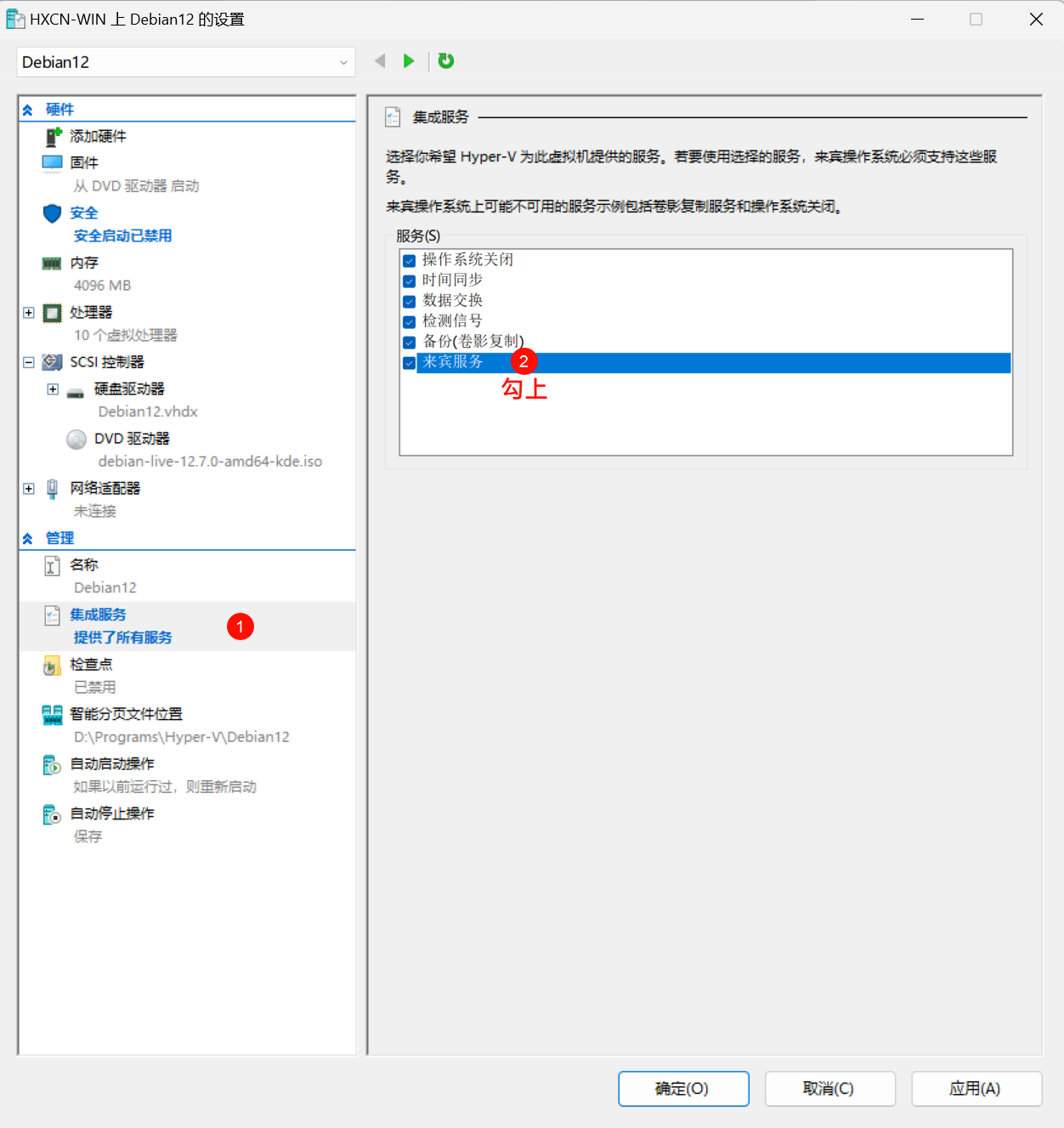The image size is (1064, 1128).
Task: Expand the 处理器 tree node
Action: click(x=29, y=313)
